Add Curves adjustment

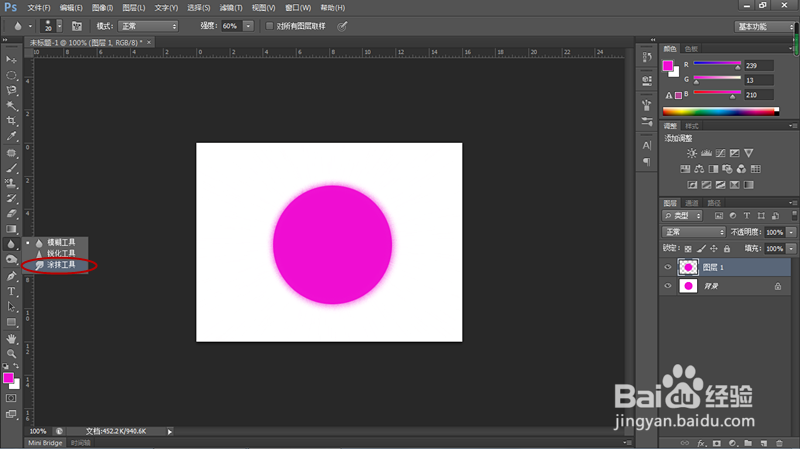point(720,153)
